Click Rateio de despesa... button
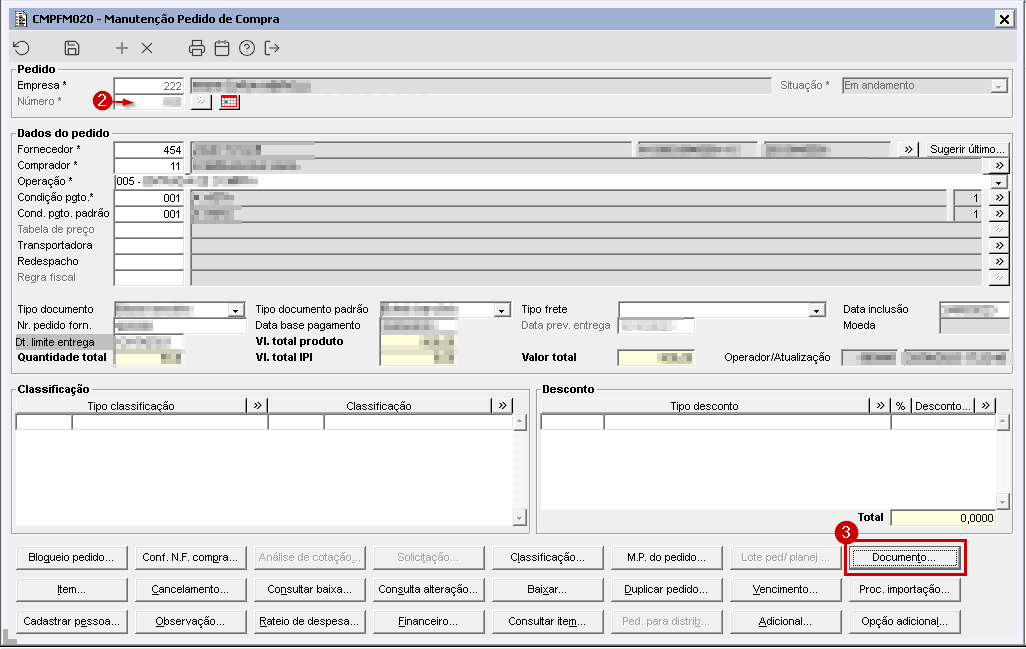Image resolution: width=1026 pixels, height=649 pixels. [x=309, y=622]
